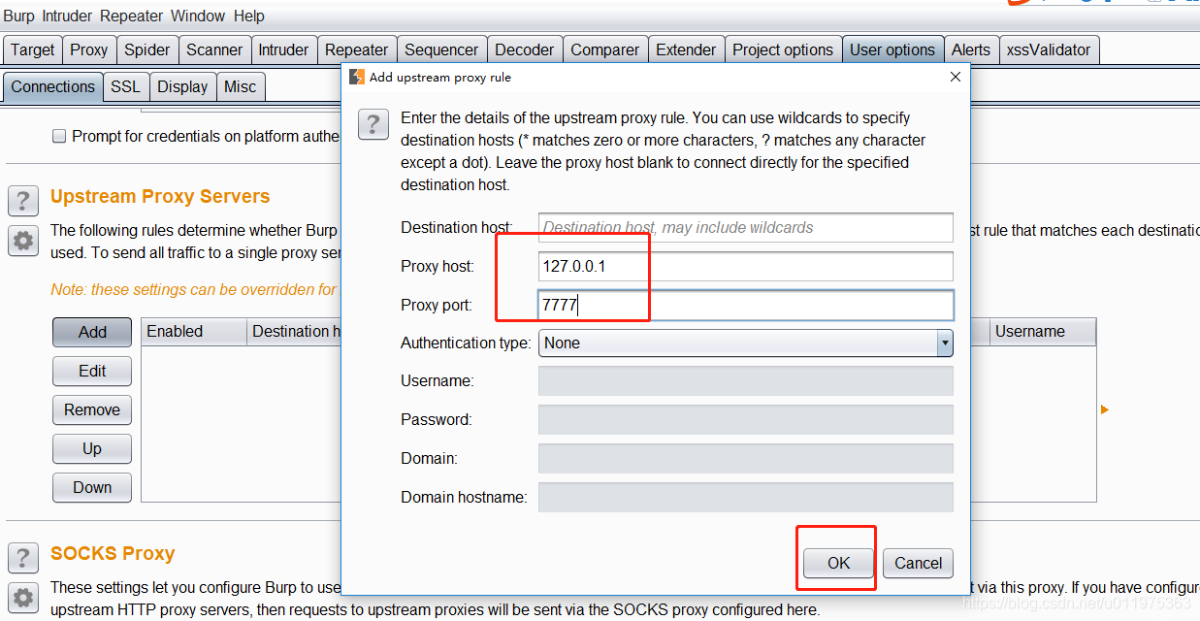Click Add in Upstream Proxy Servers
Image resolution: width=1200 pixels, height=621 pixels.
point(92,333)
